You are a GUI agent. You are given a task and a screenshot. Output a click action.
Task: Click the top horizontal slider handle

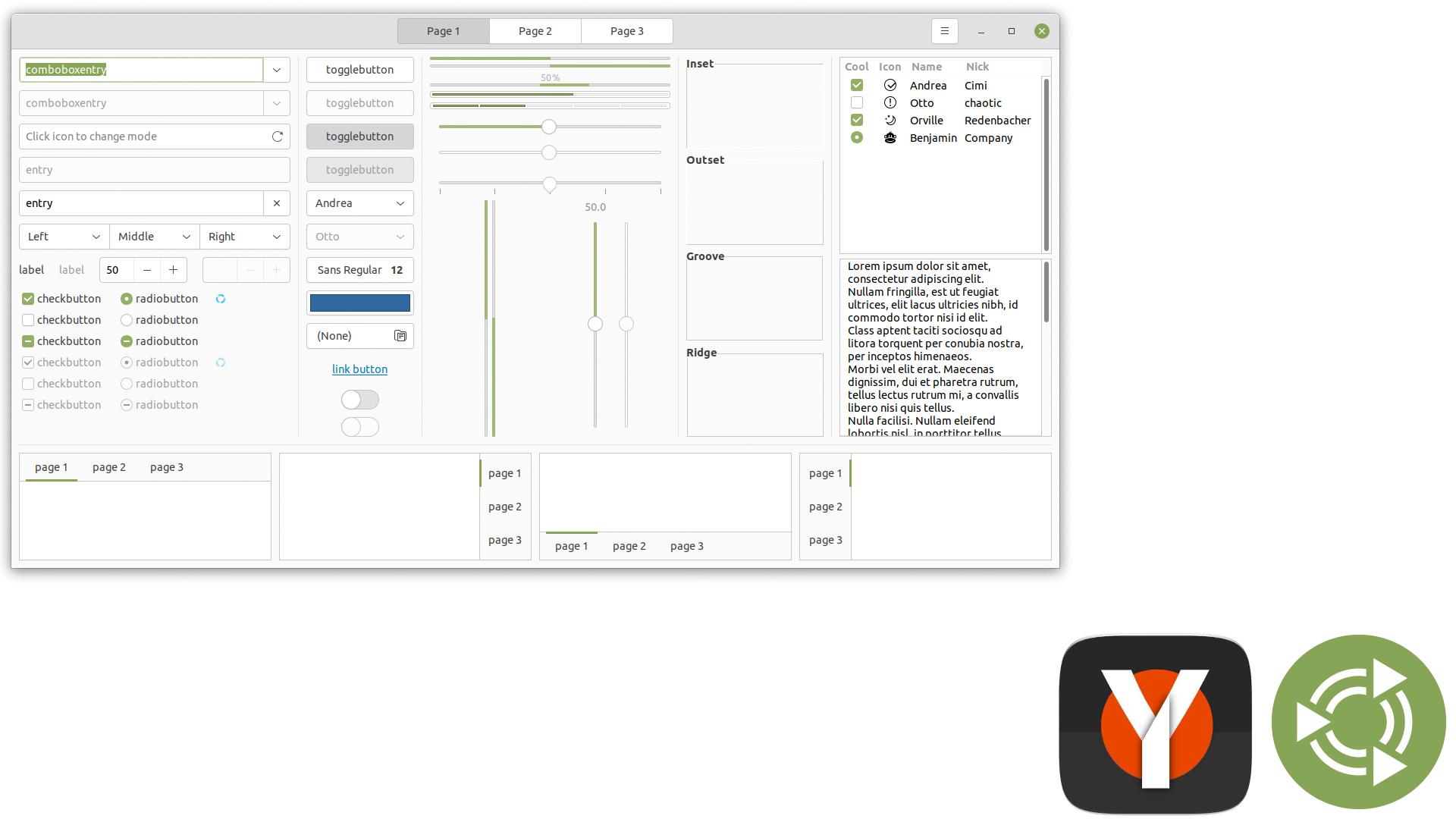click(549, 127)
